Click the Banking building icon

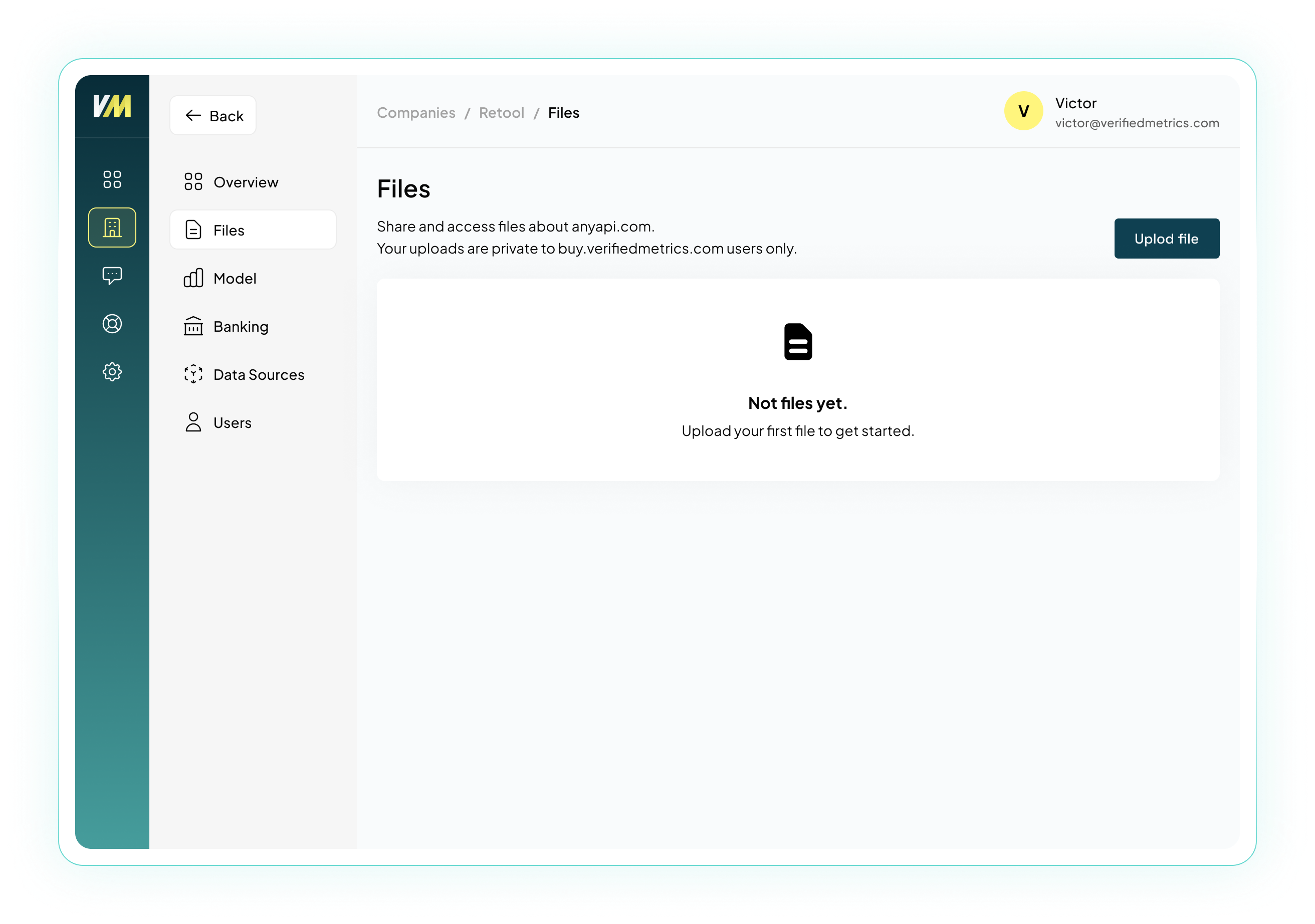(193, 326)
